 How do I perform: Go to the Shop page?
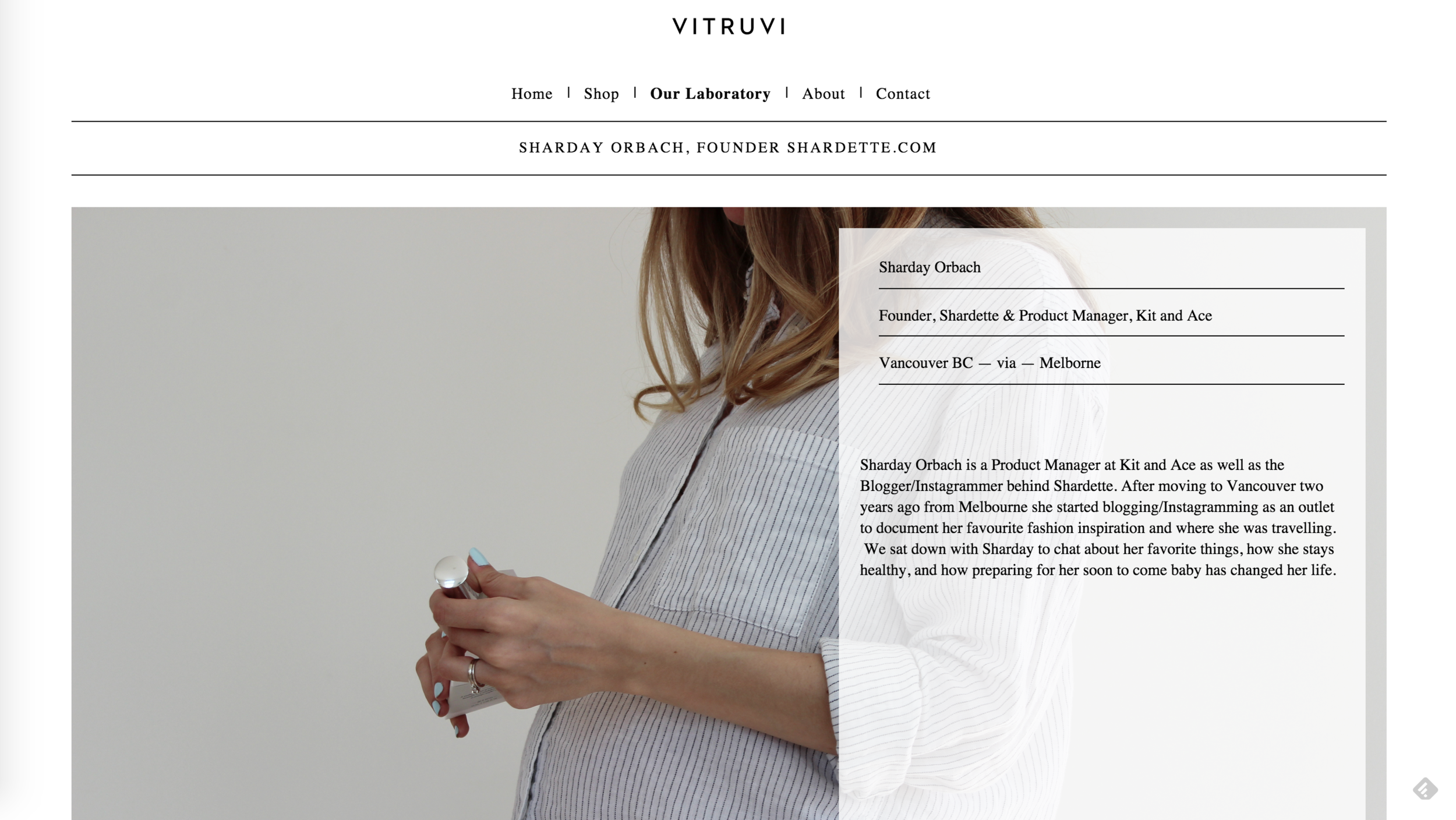pos(601,94)
